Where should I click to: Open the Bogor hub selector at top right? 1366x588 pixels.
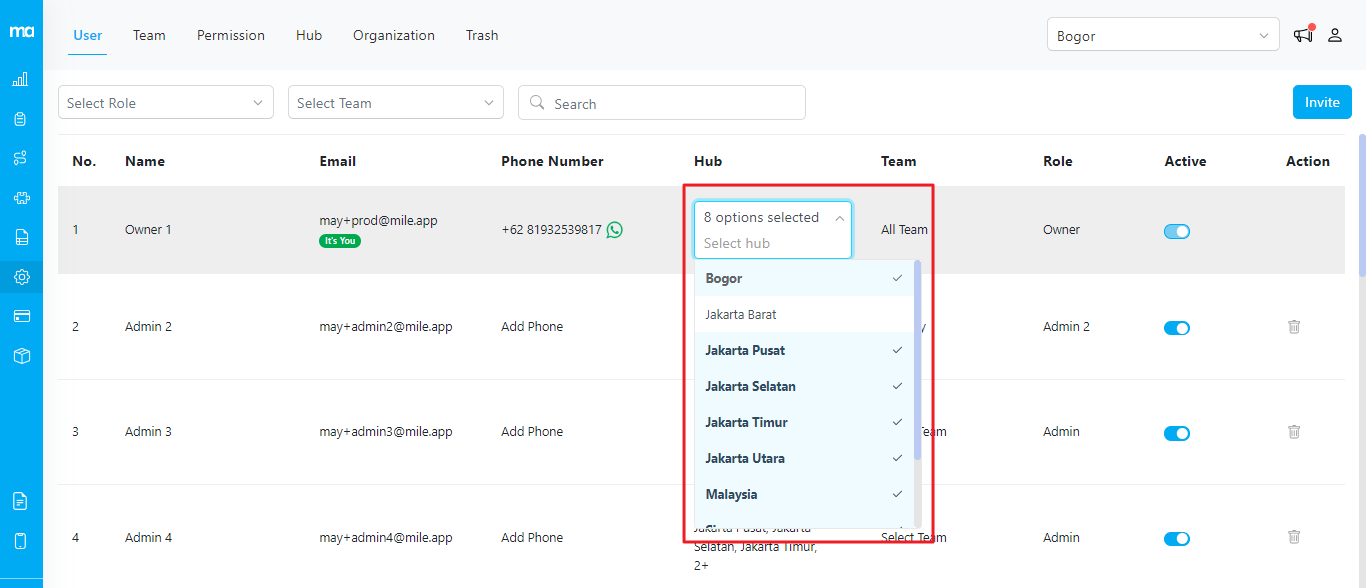1162,35
